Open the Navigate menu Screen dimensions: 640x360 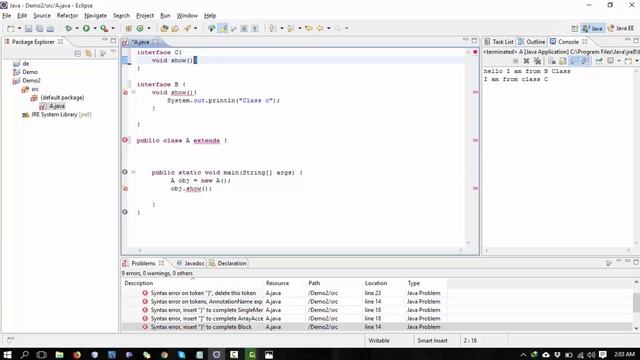tap(96, 16)
